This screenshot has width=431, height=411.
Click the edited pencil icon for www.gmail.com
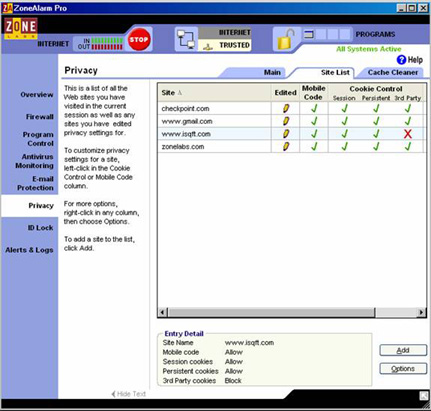pyautogui.click(x=286, y=121)
